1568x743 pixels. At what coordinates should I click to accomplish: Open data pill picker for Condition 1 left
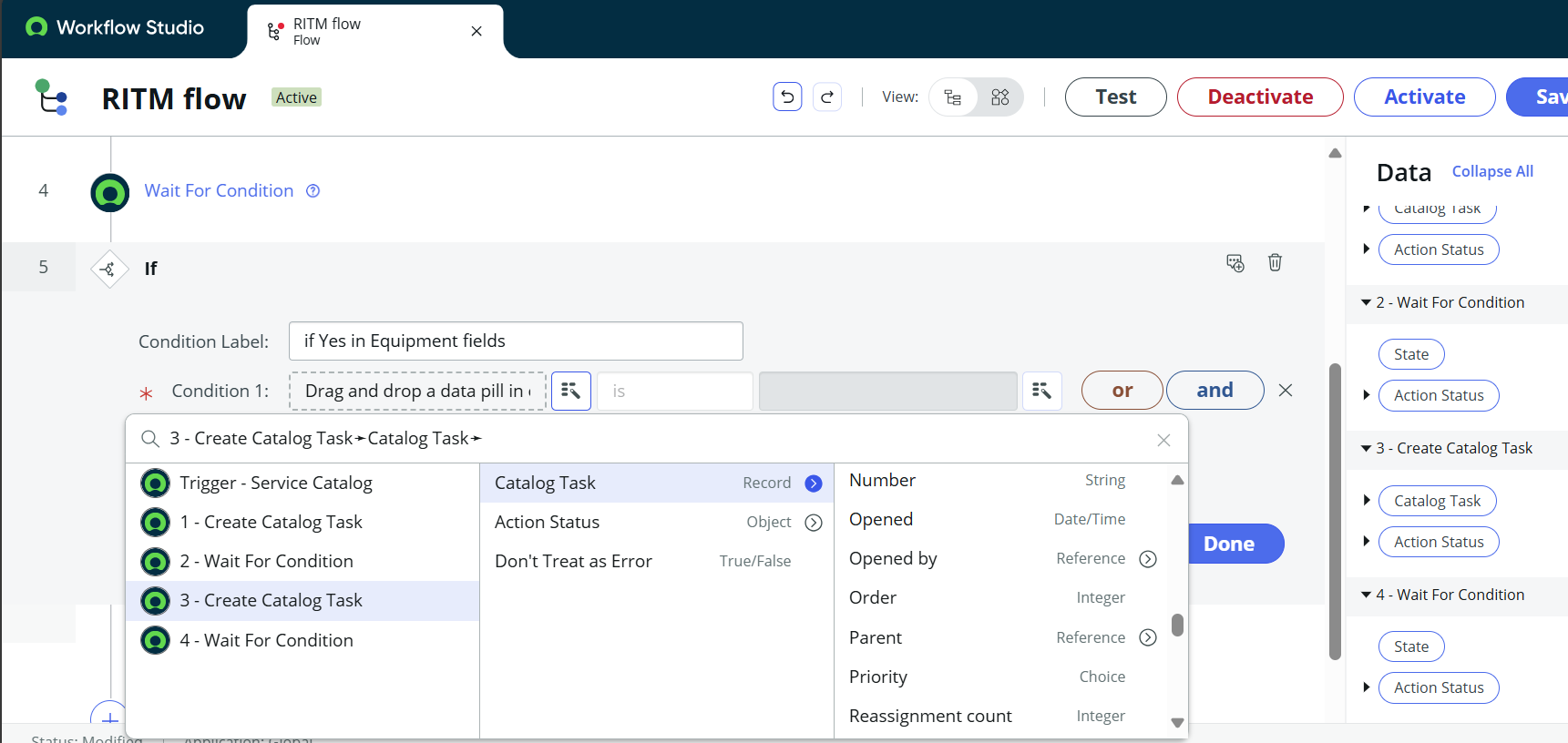(x=571, y=391)
